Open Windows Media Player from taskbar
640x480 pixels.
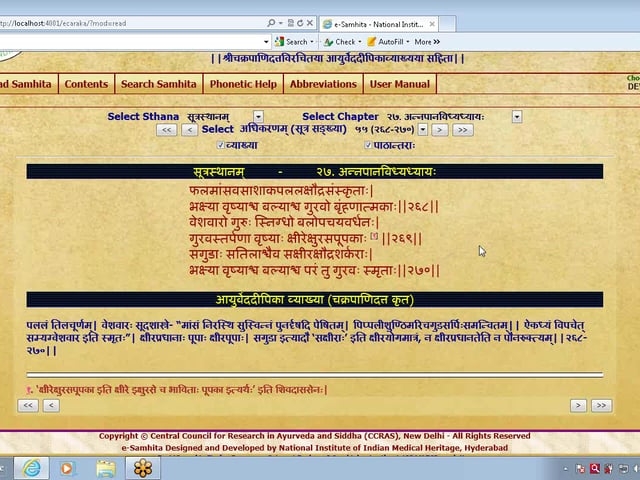[x=68, y=467]
